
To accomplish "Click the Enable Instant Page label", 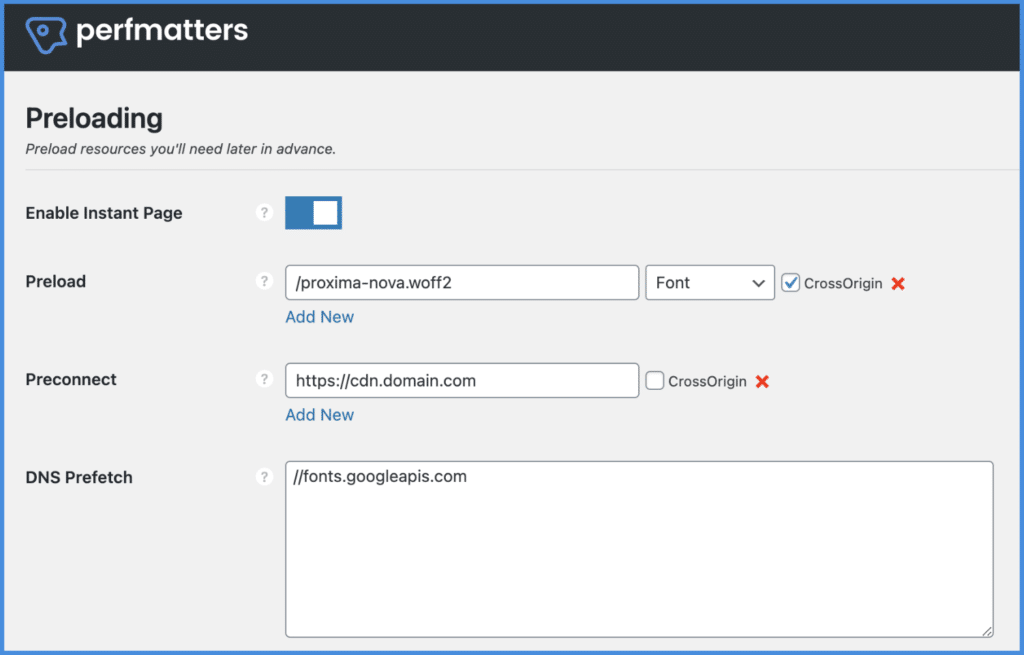I will pos(104,214).
